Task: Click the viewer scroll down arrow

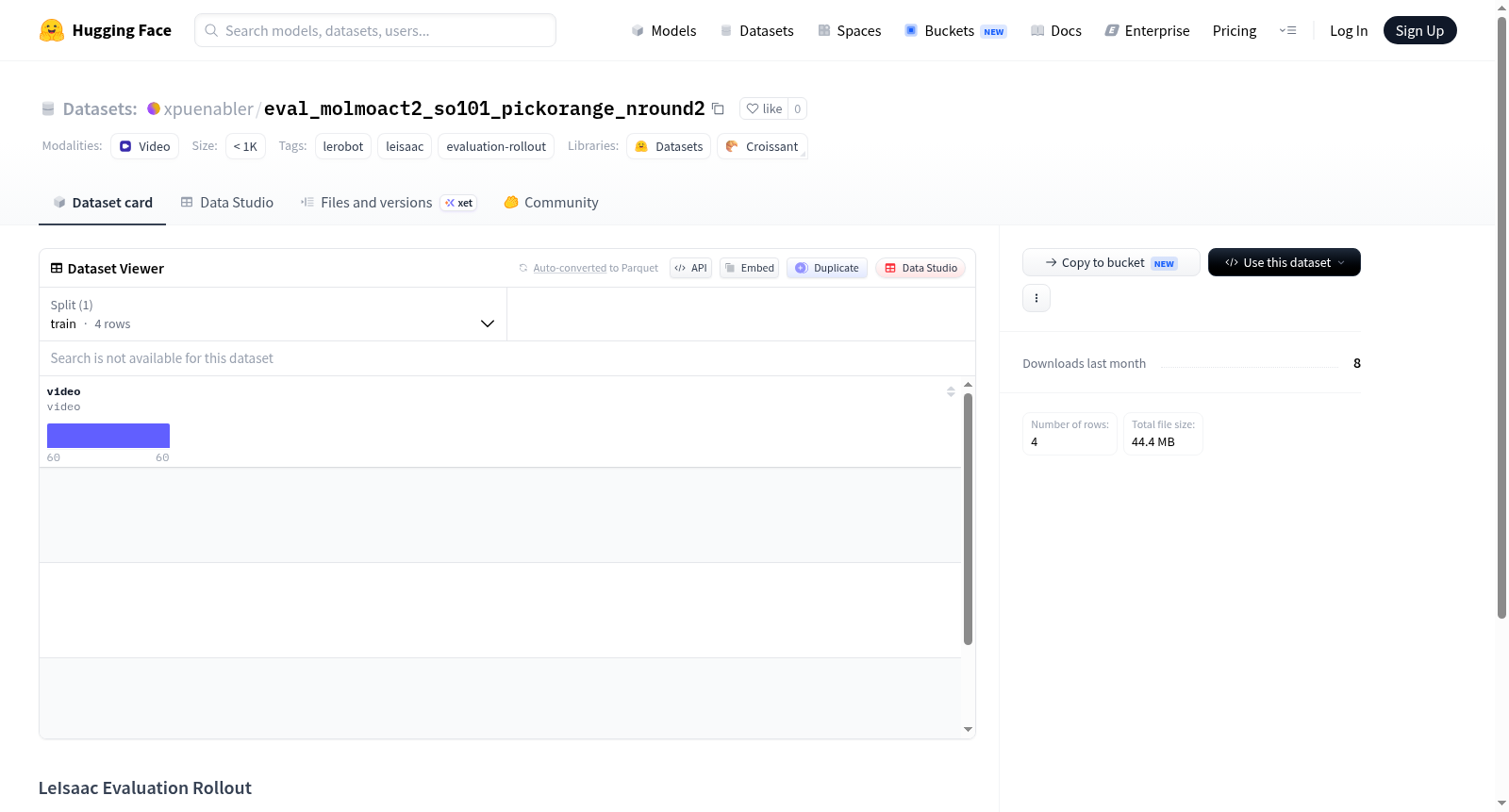Action: point(968,729)
